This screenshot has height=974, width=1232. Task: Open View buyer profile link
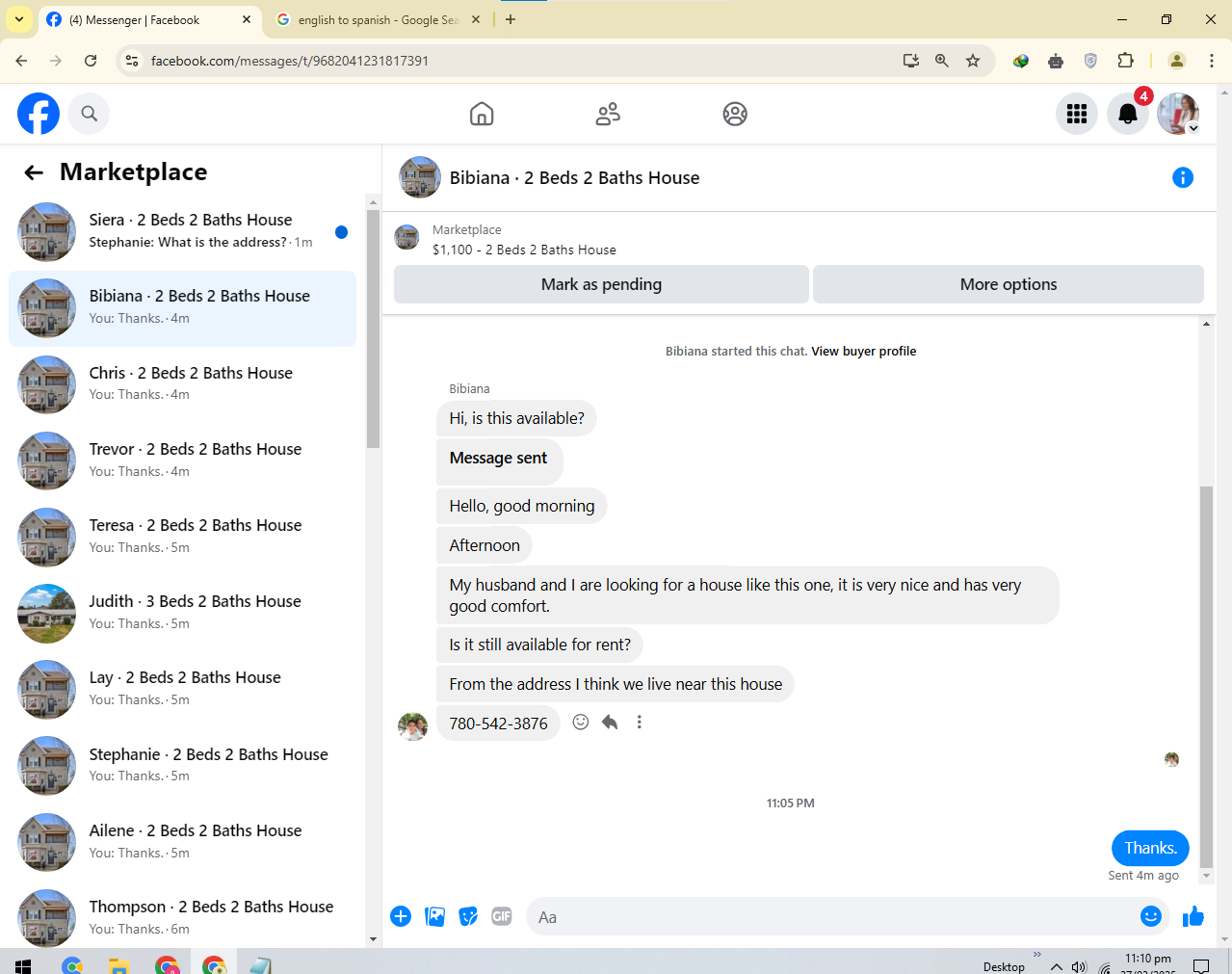point(863,352)
